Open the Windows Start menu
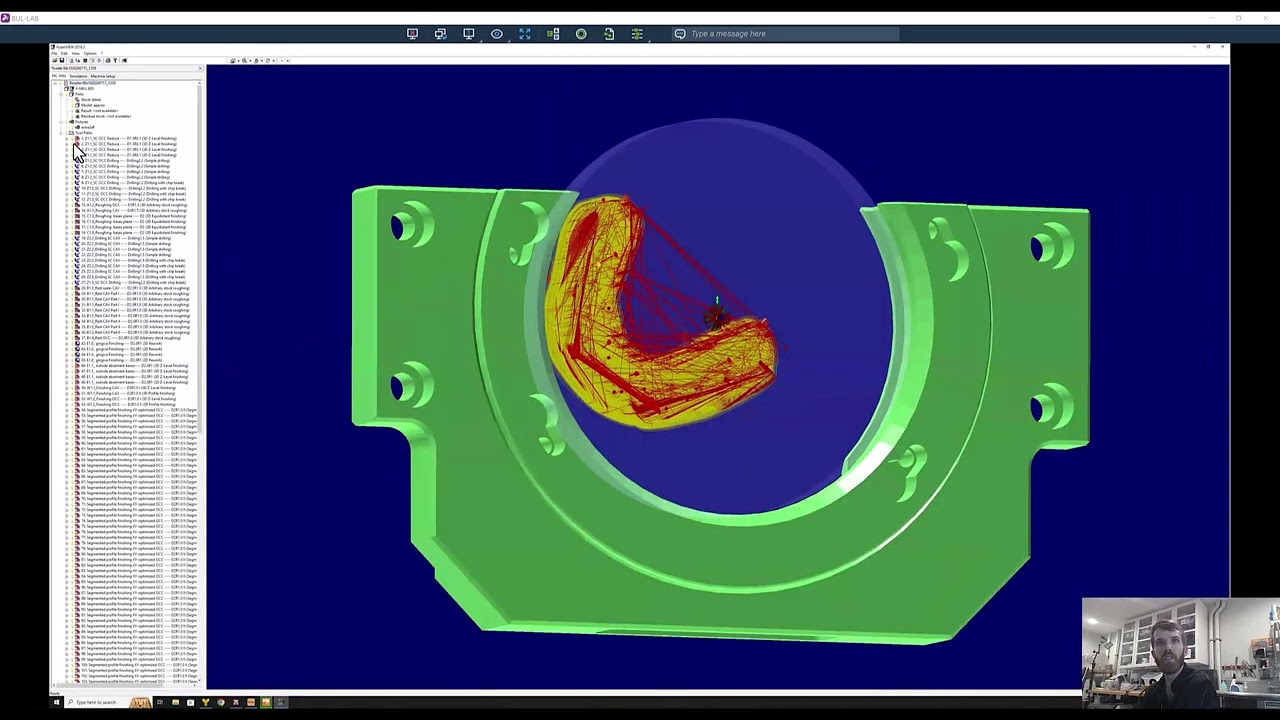 click(x=56, y=702)
